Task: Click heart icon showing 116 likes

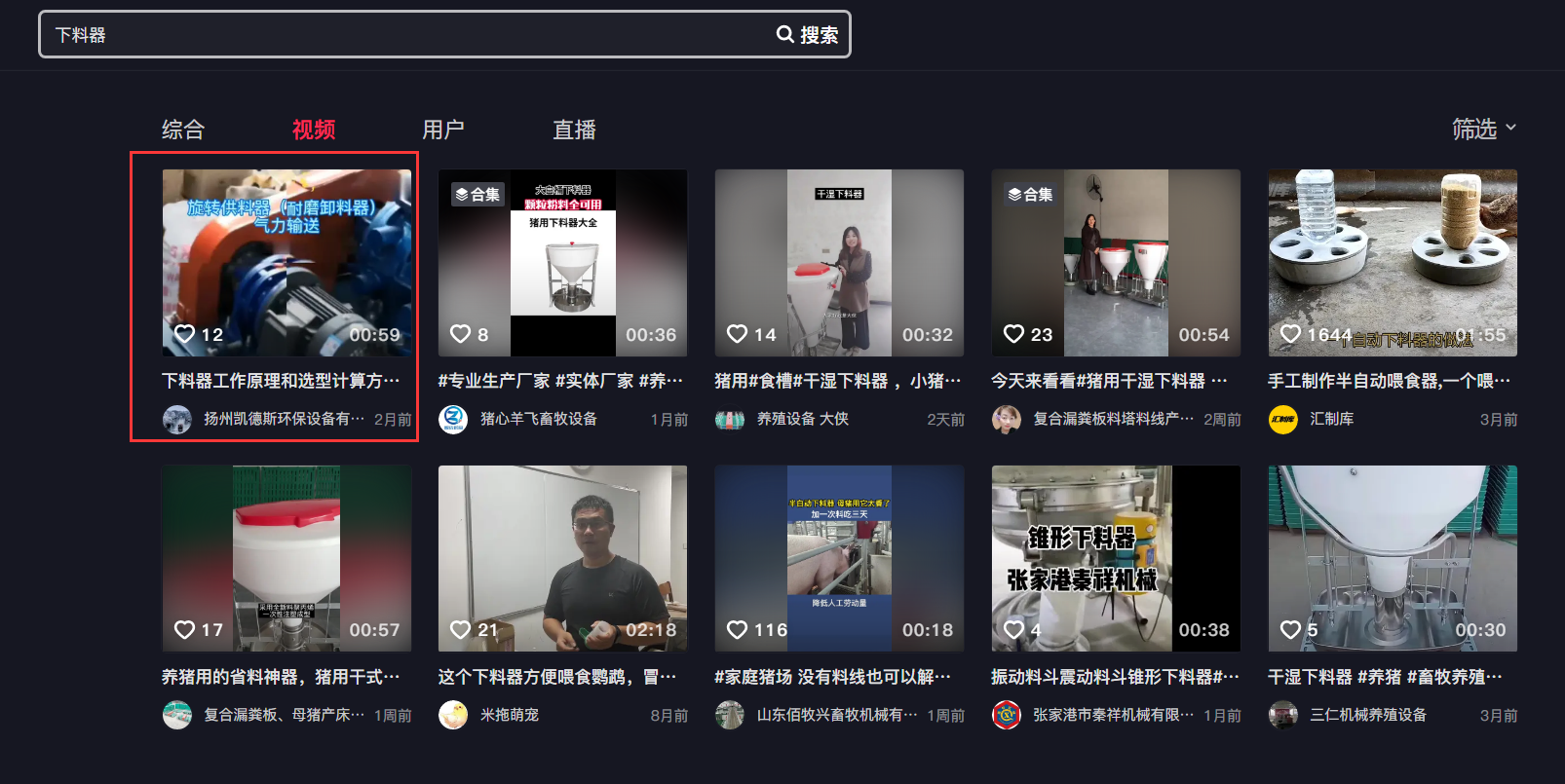Action: click(x=738, y=630)
